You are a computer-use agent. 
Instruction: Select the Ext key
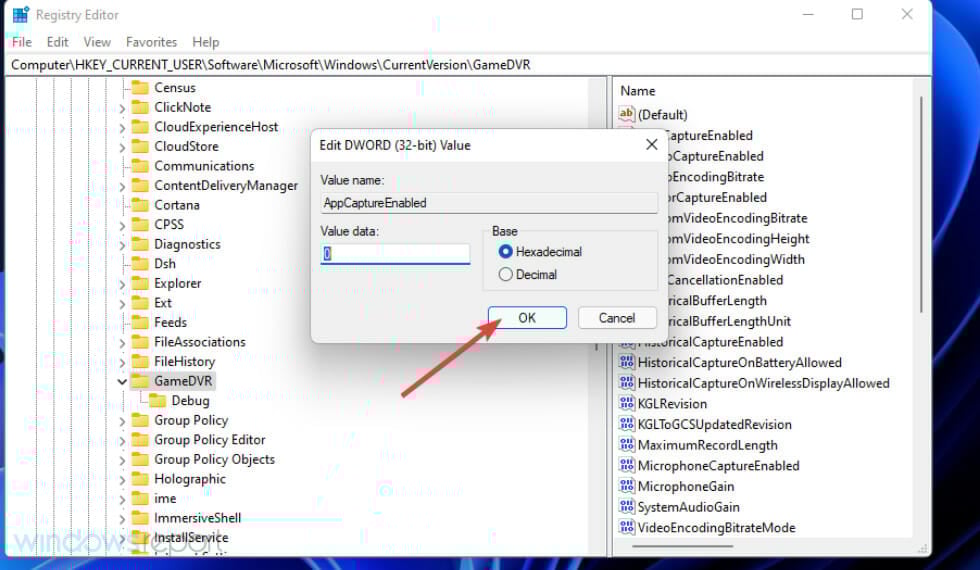162,302
